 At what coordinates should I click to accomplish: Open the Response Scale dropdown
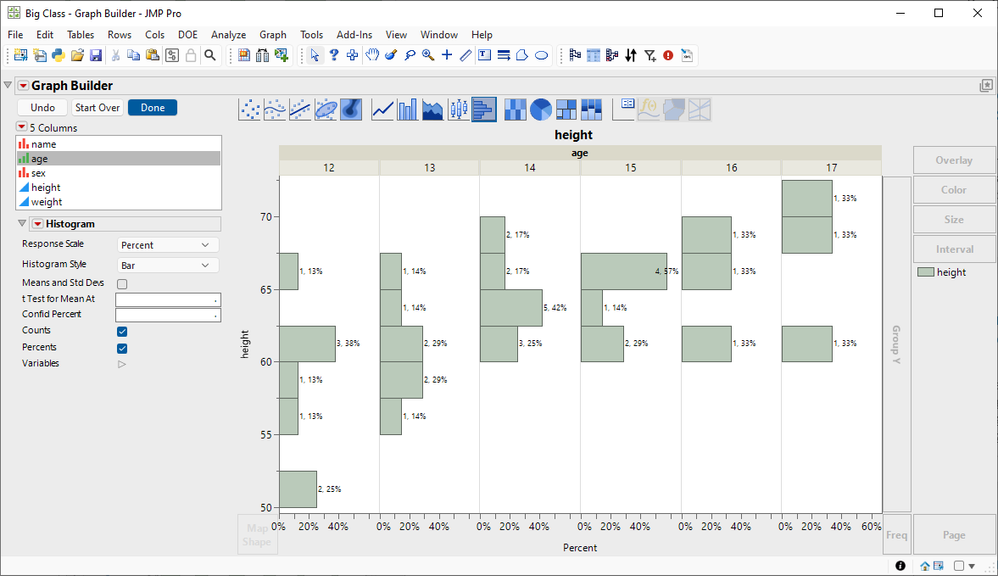[168, 245]
